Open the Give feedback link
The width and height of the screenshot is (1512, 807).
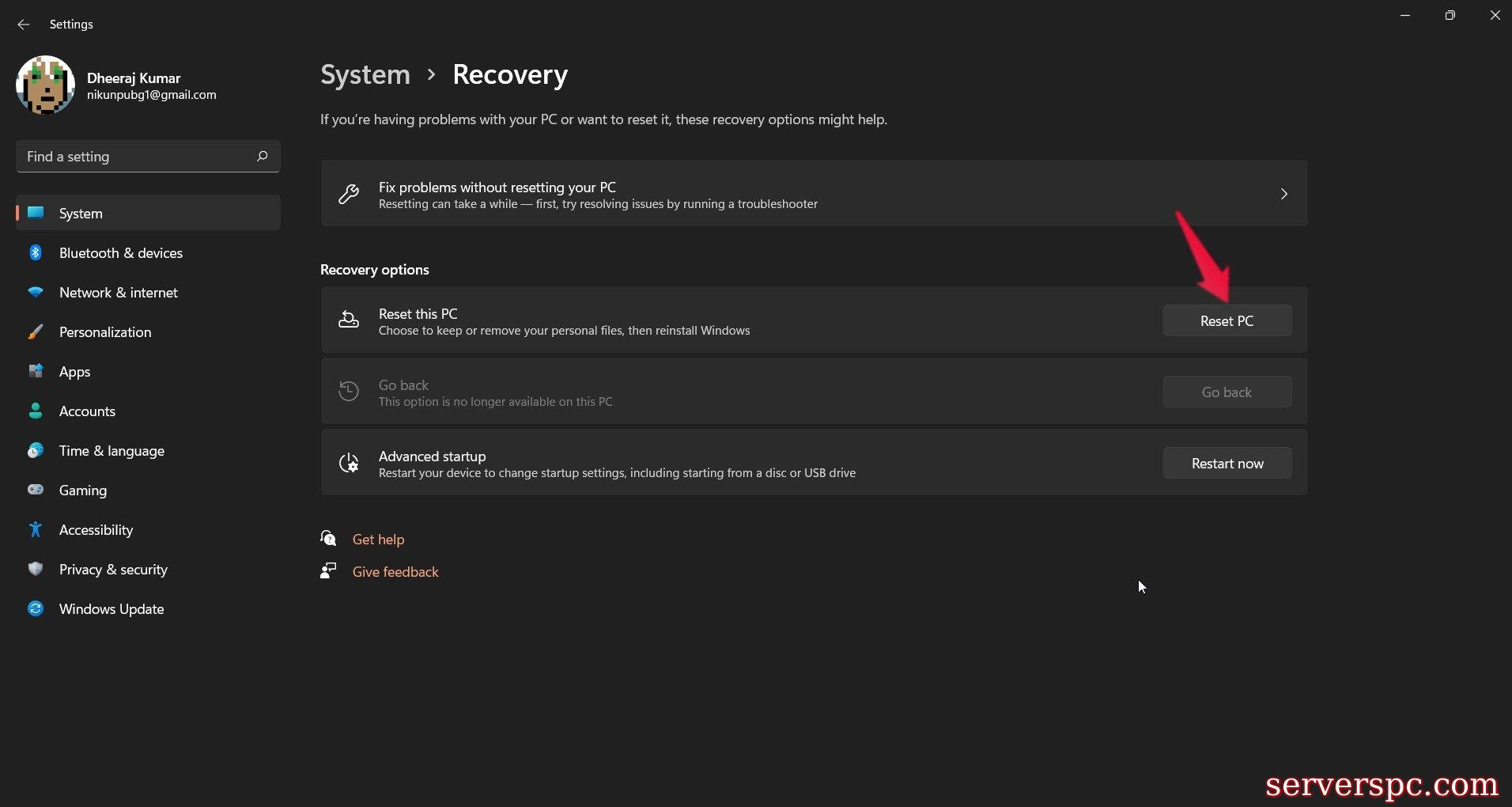(x=395, y=572)
